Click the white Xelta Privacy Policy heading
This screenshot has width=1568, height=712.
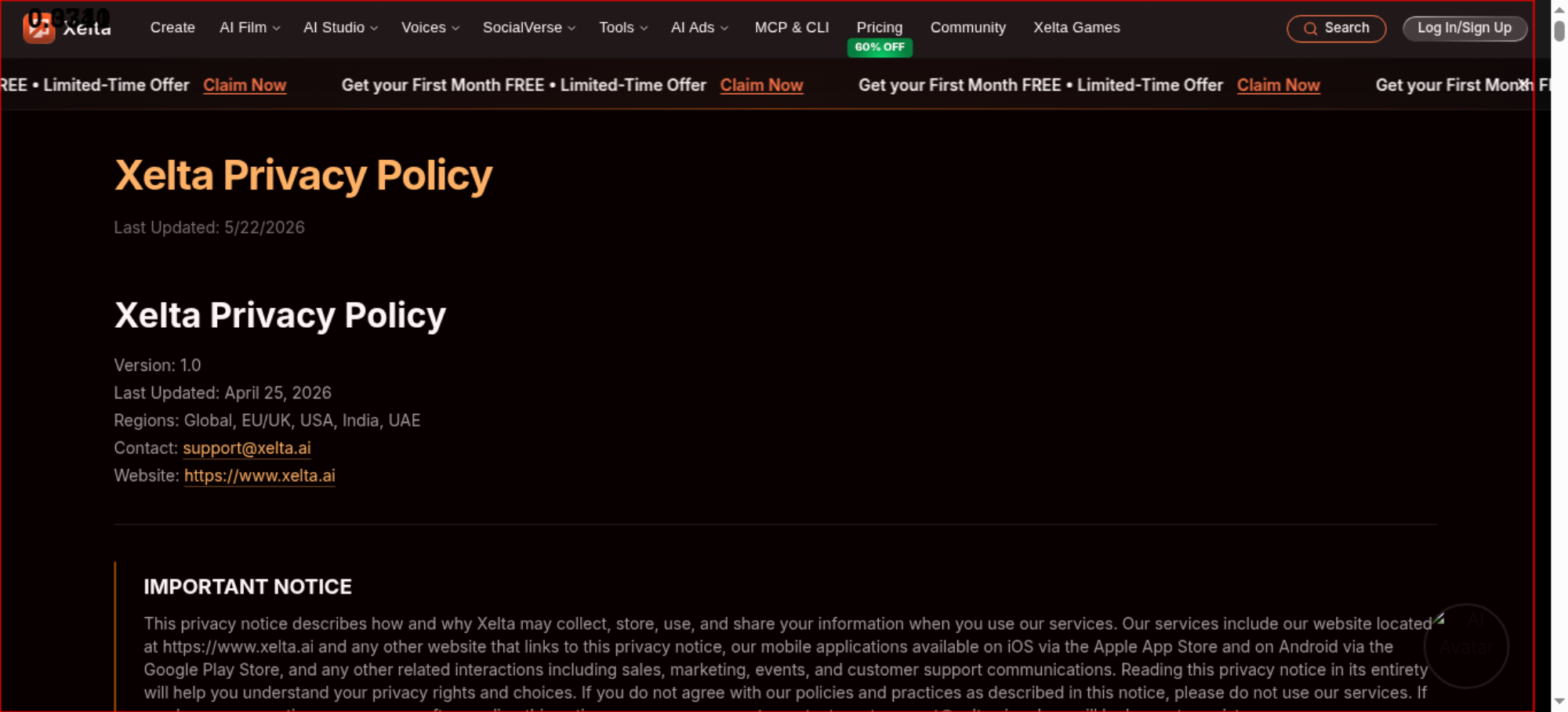[x=280, y=315]
